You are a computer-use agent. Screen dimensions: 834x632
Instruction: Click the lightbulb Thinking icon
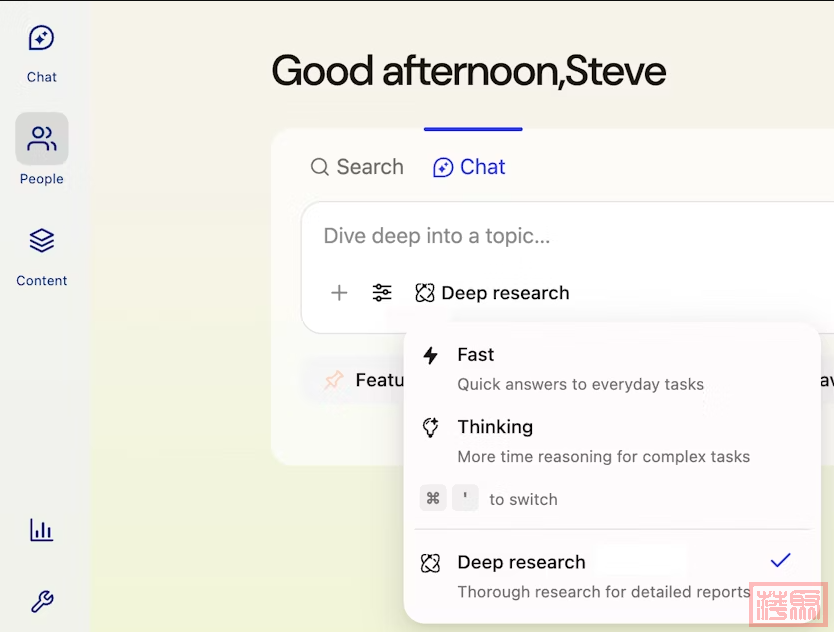[x=431, y=428]
